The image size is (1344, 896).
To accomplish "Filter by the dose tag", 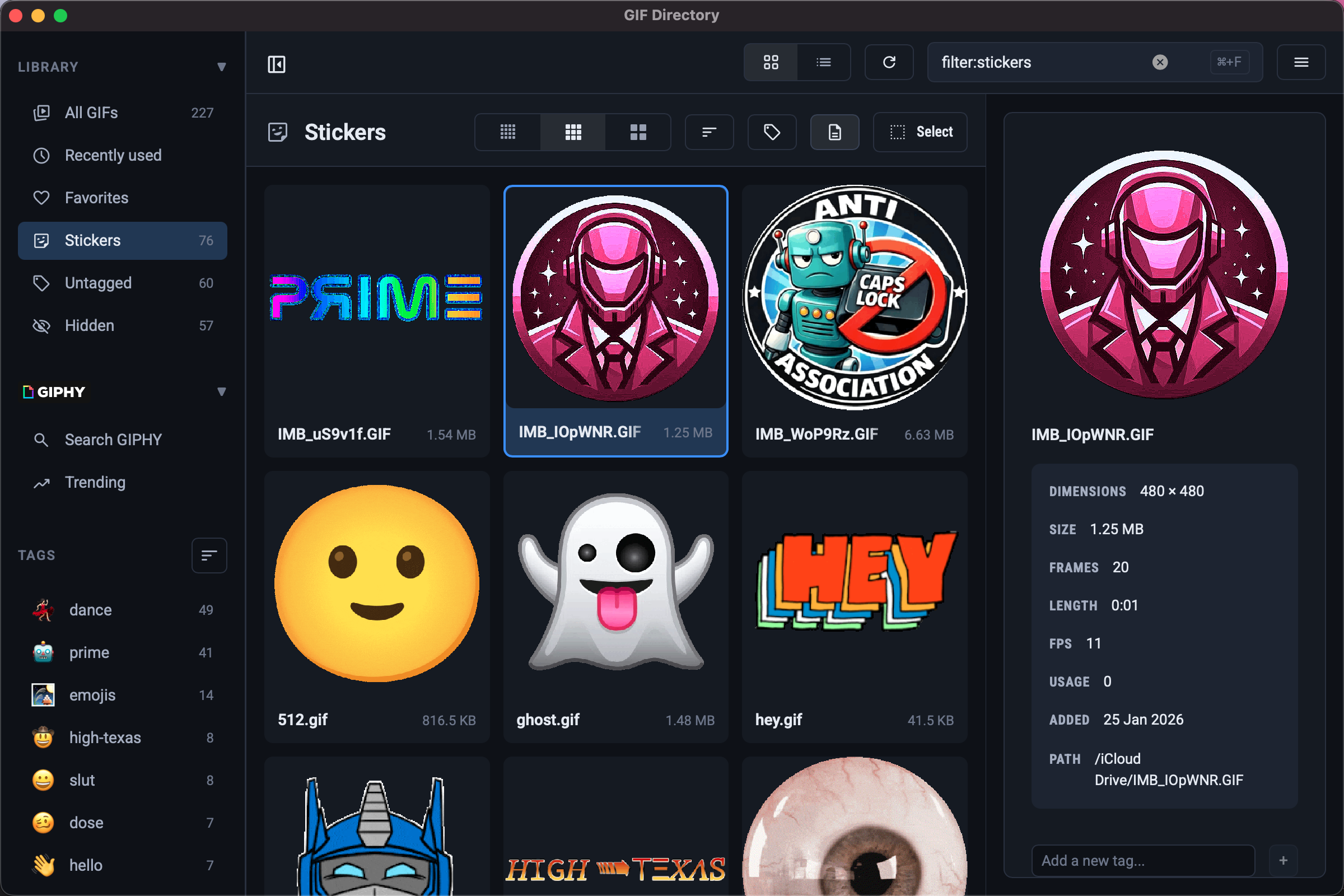I will pos(122,822).
